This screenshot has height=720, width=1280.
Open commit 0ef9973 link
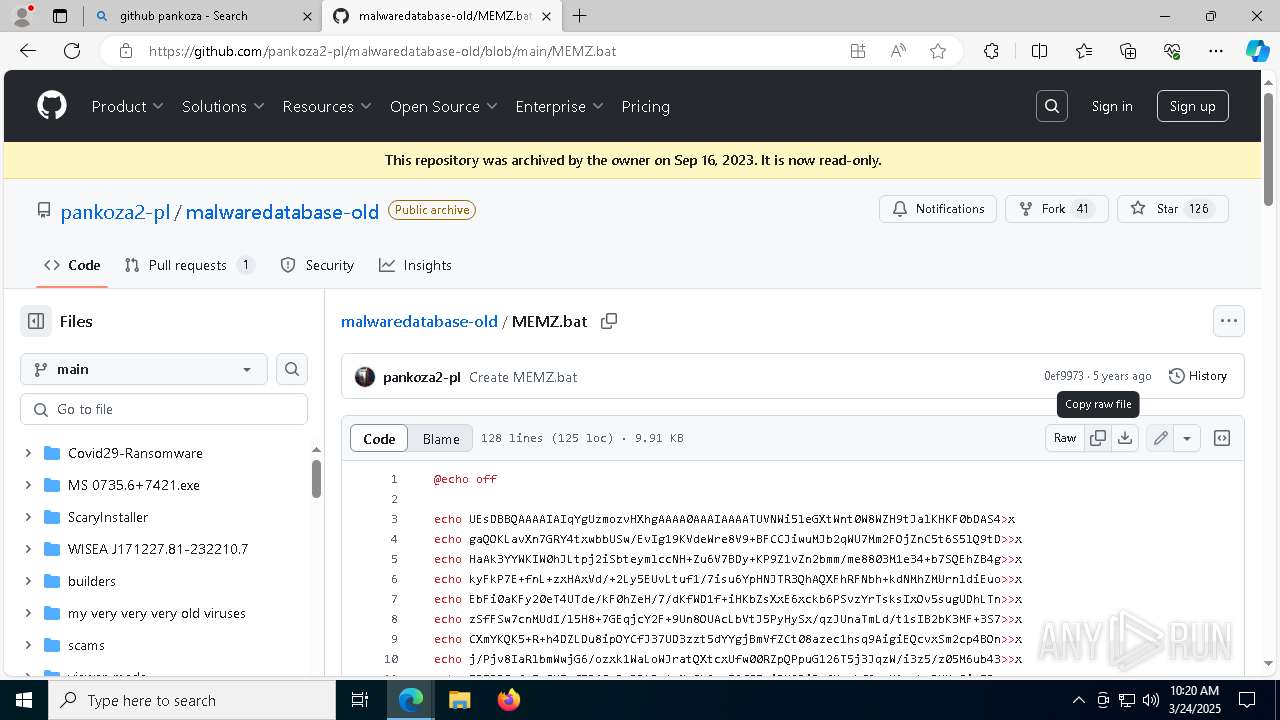point(1064,376)
